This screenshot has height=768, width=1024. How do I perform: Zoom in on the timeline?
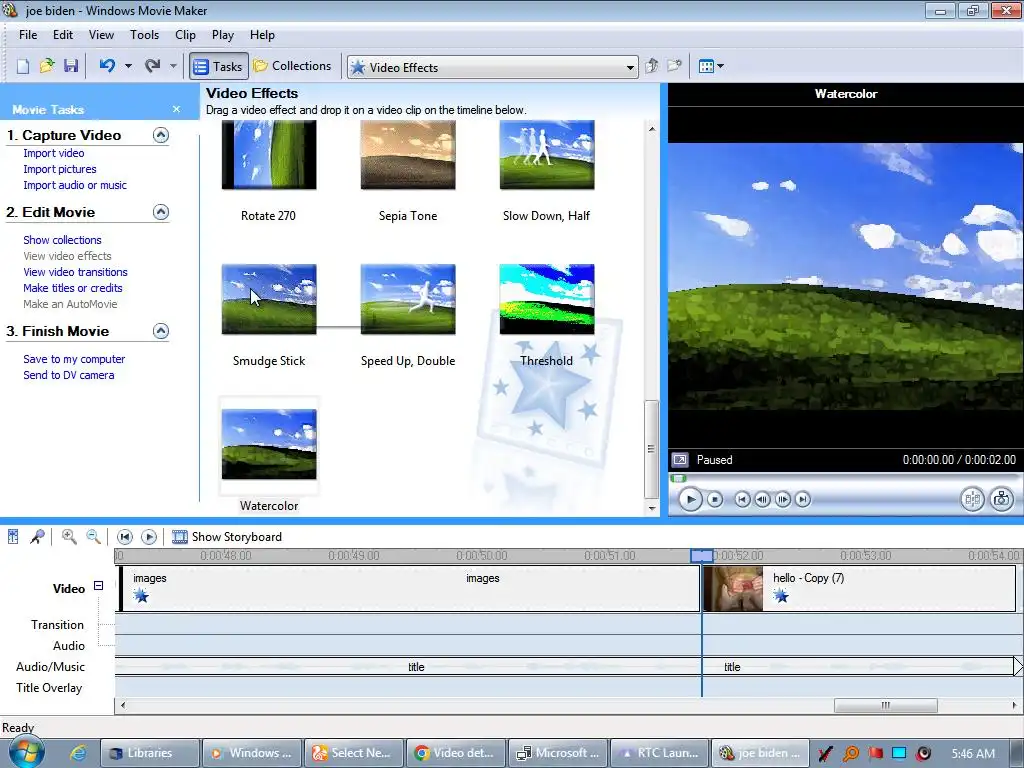[x=69, y=537]
